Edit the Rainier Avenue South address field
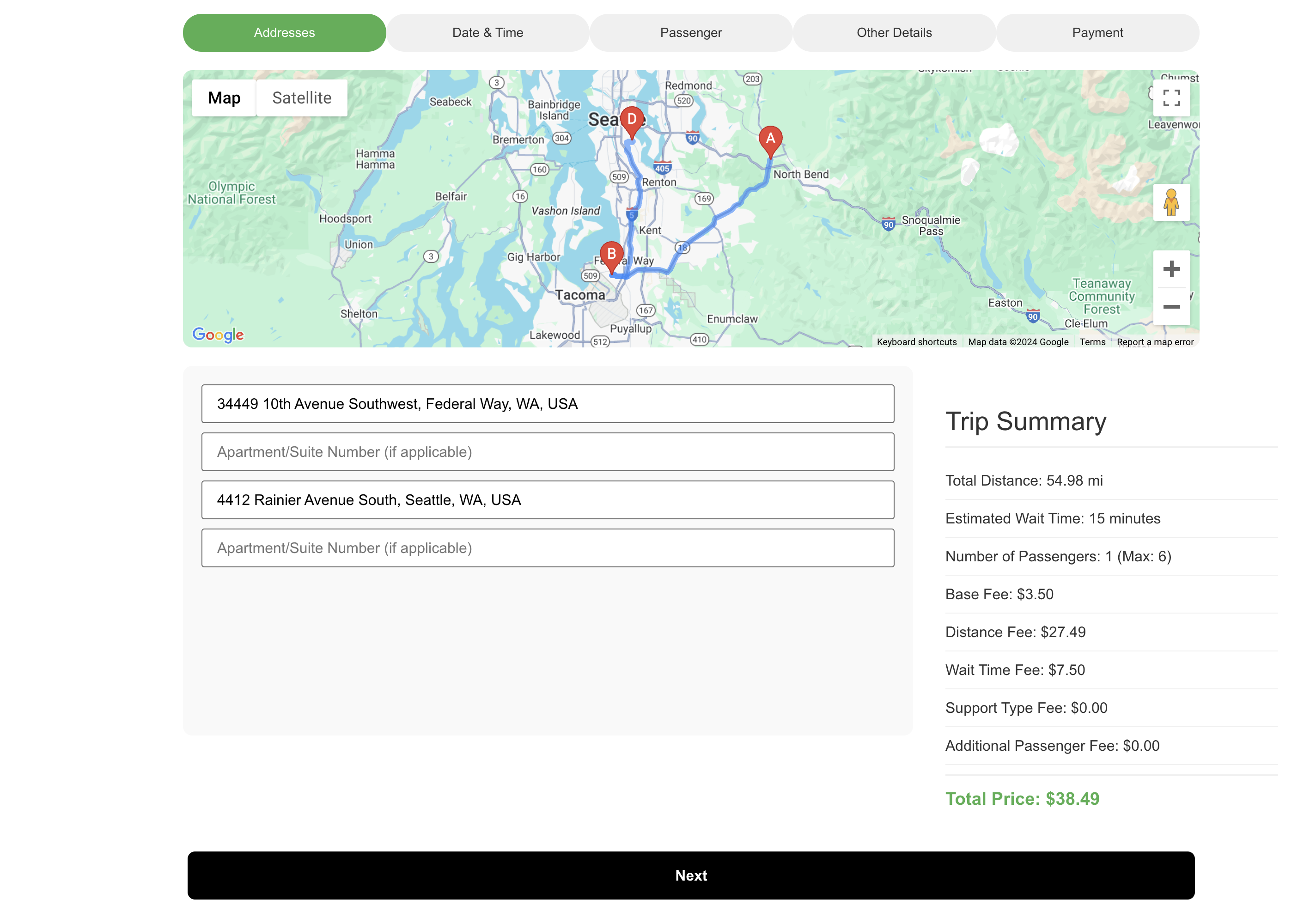1316x912 pixels. (548, 499)
